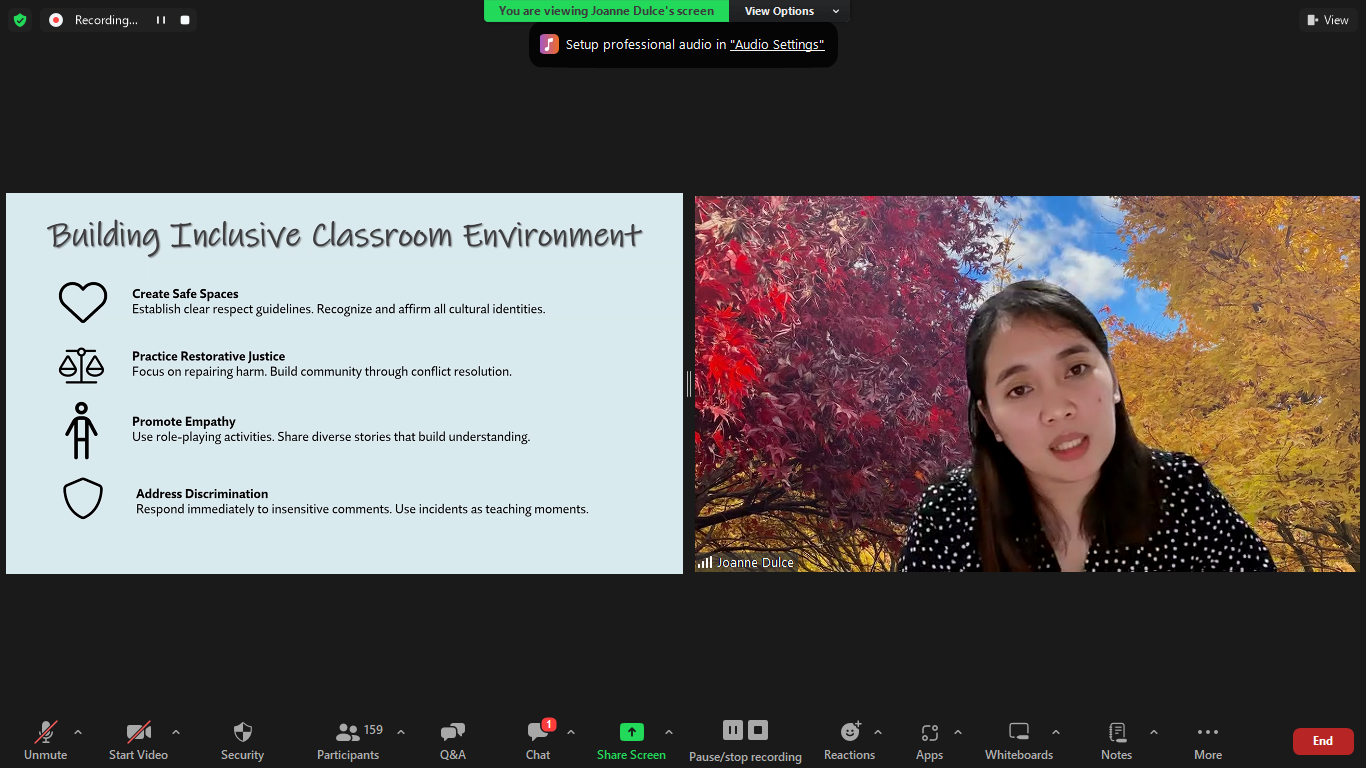Expand audio options arrow beside Unmute
Viewport: 1366px width, 768px height.
coord(78,732)
